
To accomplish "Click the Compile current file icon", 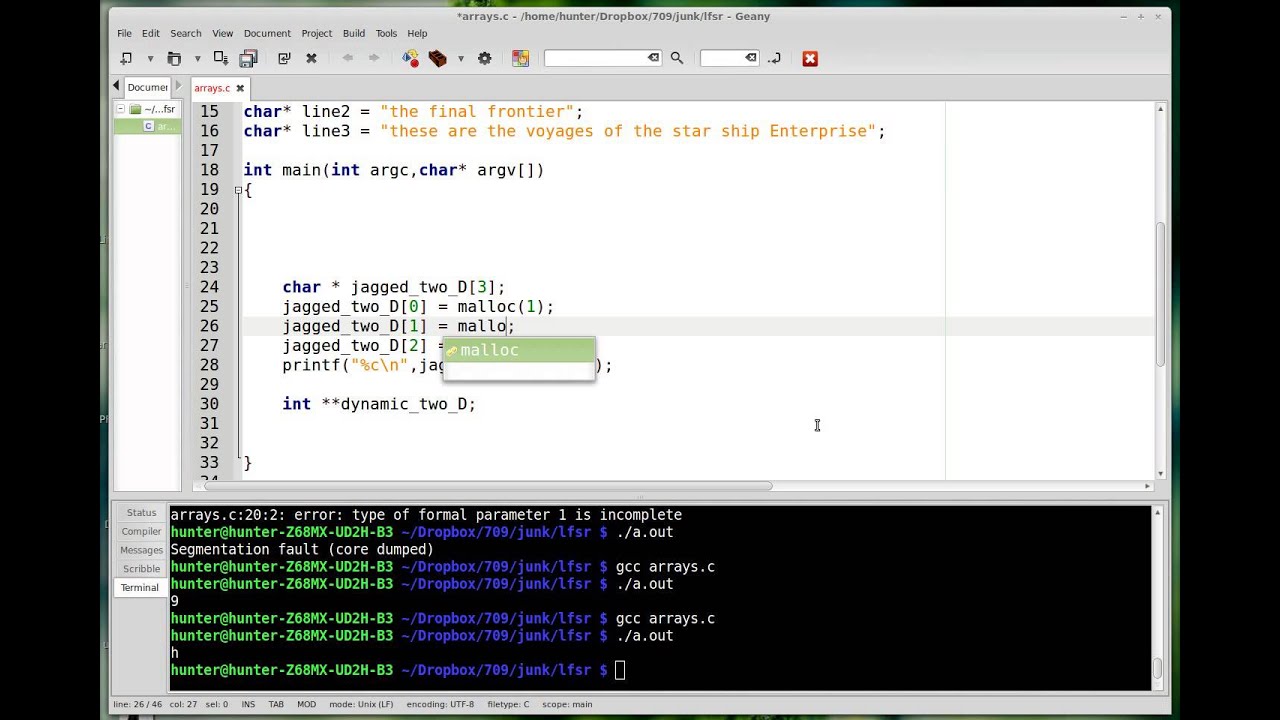I will click(x=410, y=58).
